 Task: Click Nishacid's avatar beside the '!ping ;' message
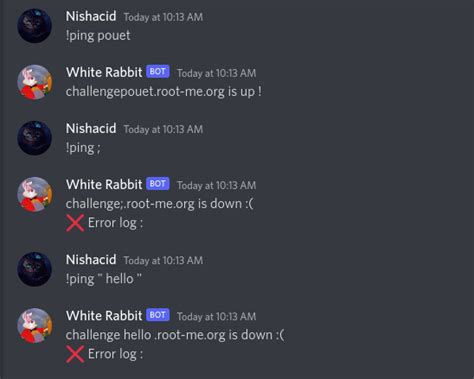tap(34, 138)
